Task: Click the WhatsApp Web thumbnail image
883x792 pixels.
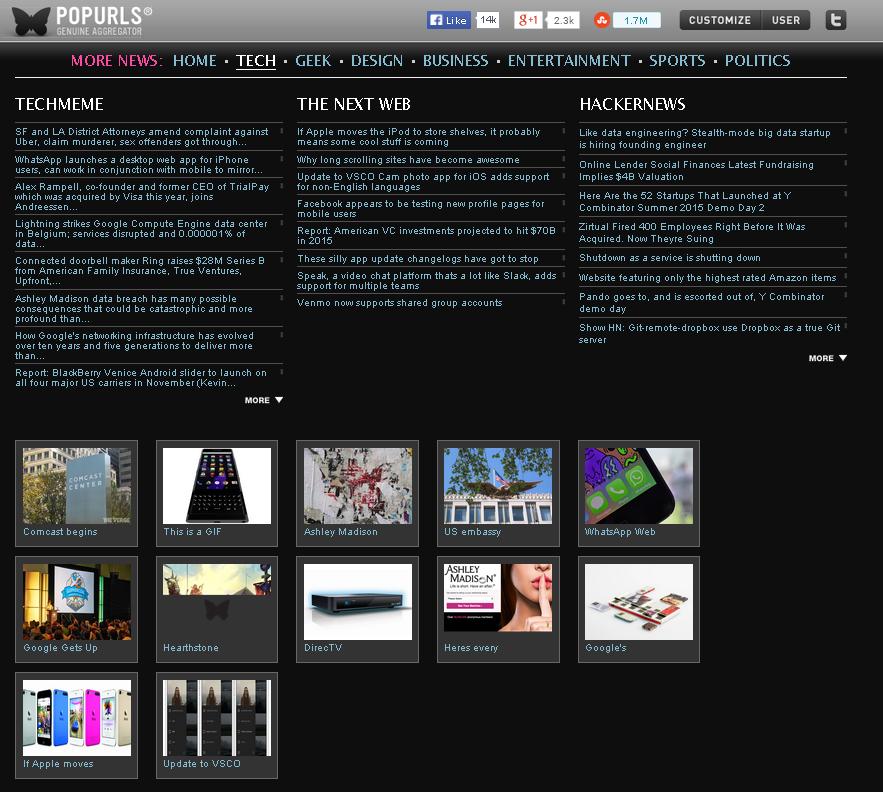Action: (639, 486)
